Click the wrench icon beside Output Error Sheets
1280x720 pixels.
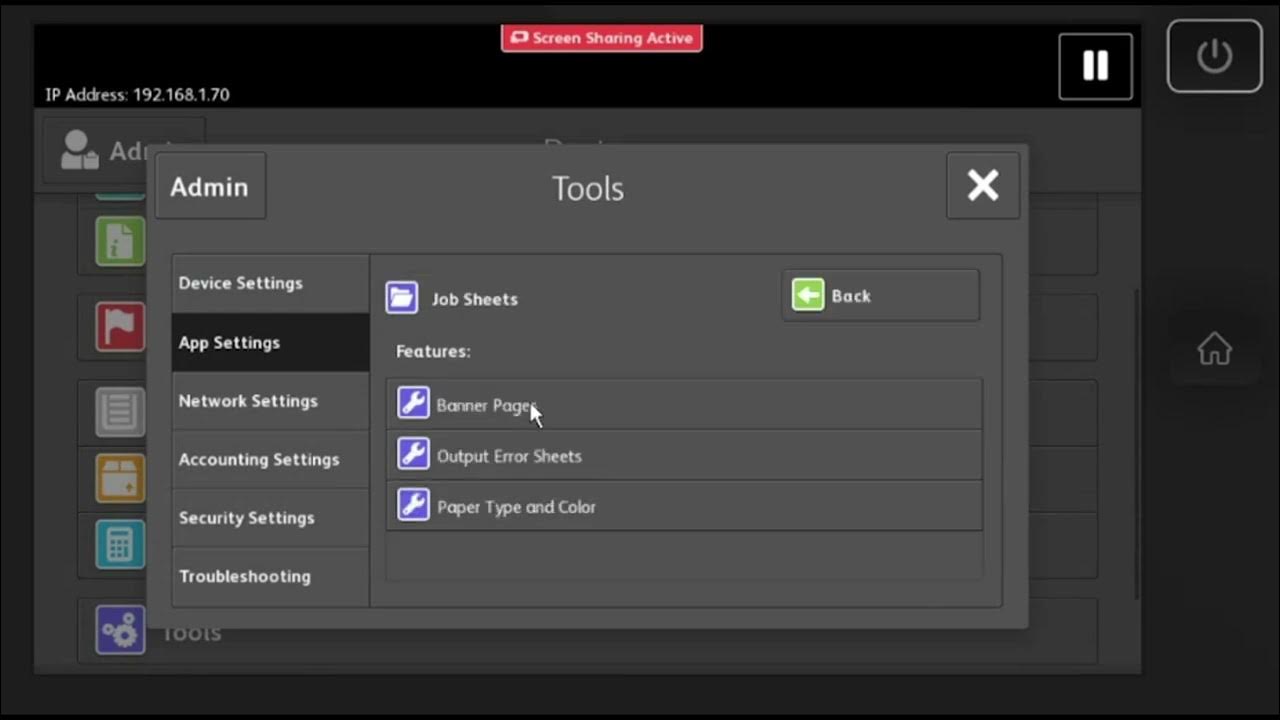pyautogui.click(x=413, y=454)
